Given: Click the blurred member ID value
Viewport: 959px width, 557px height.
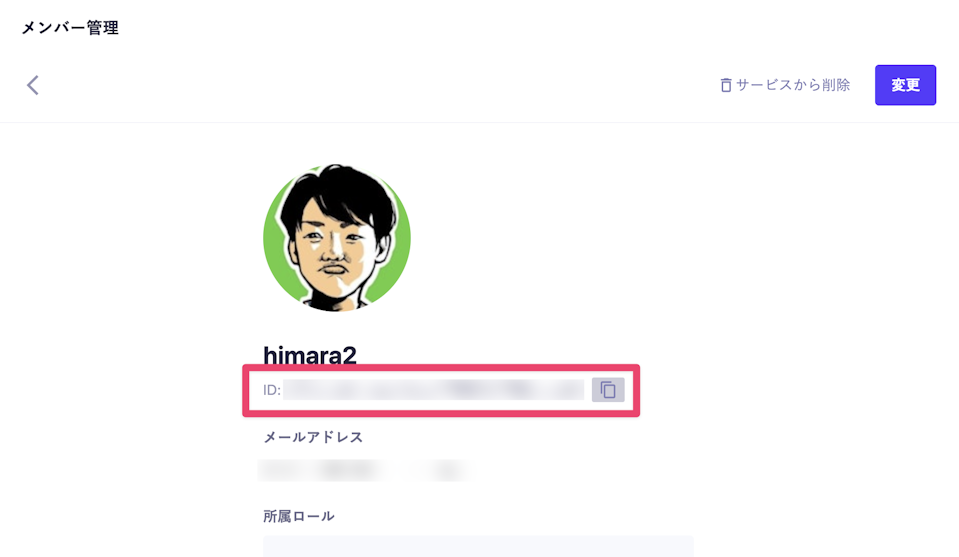Looking at the screenshot, I should click(x=433, y=390).
